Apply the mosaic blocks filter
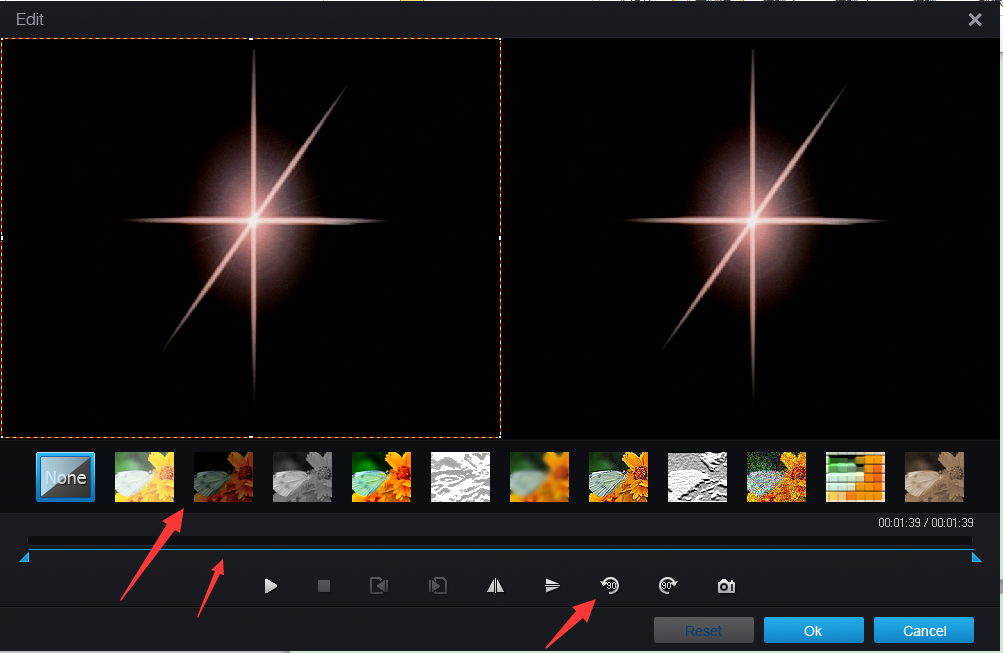Viewport: 1003px width, 653px height. (x=855, y=477)
